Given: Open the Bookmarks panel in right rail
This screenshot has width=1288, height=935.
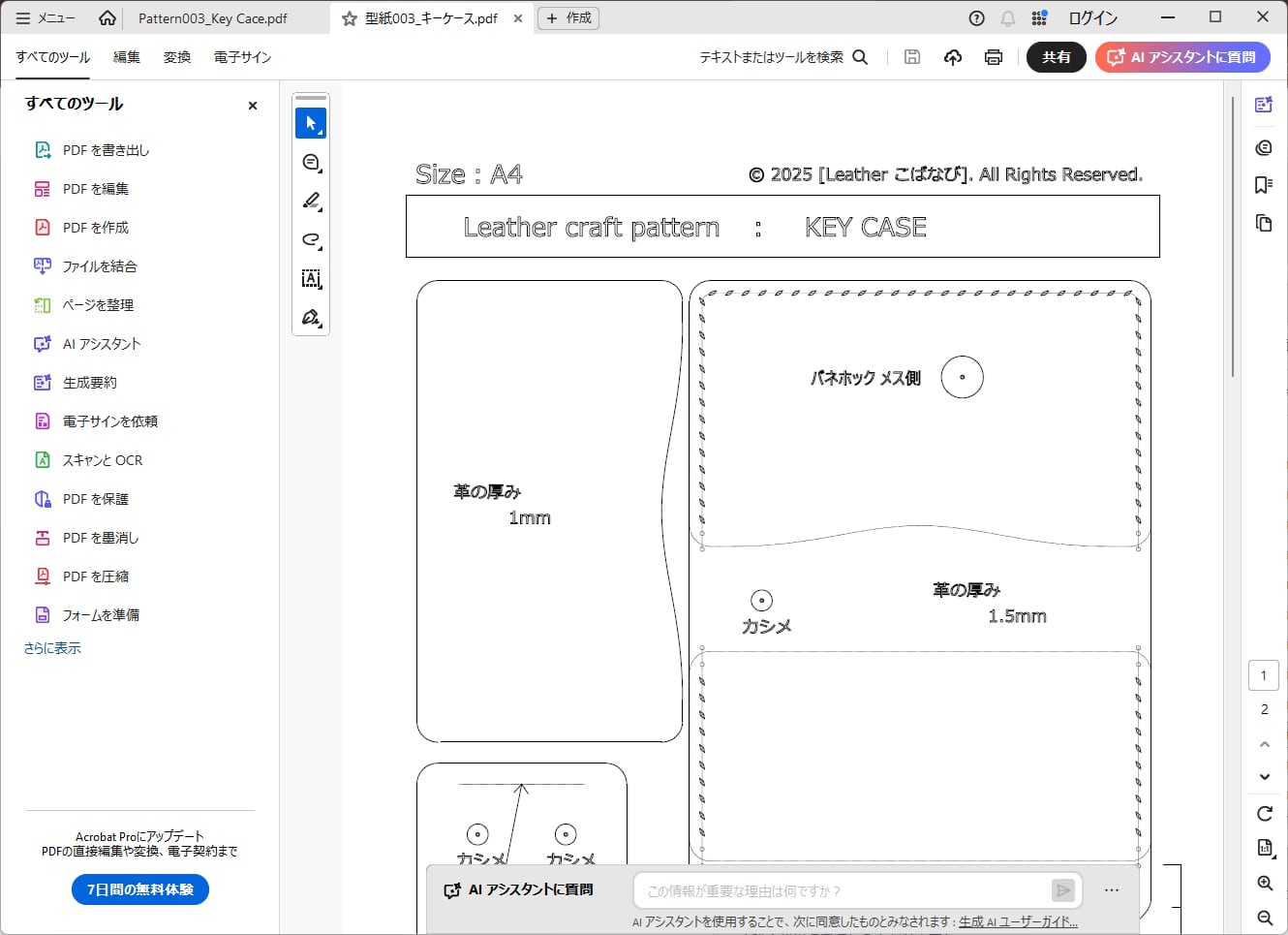Looking at the screenshot, I should coord(1264,185).
